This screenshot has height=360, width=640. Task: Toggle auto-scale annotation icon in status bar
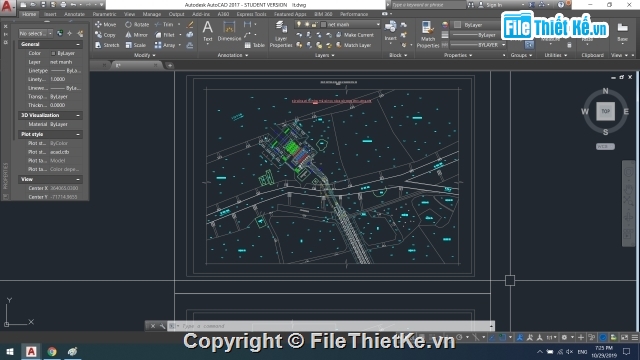[529, 338]
